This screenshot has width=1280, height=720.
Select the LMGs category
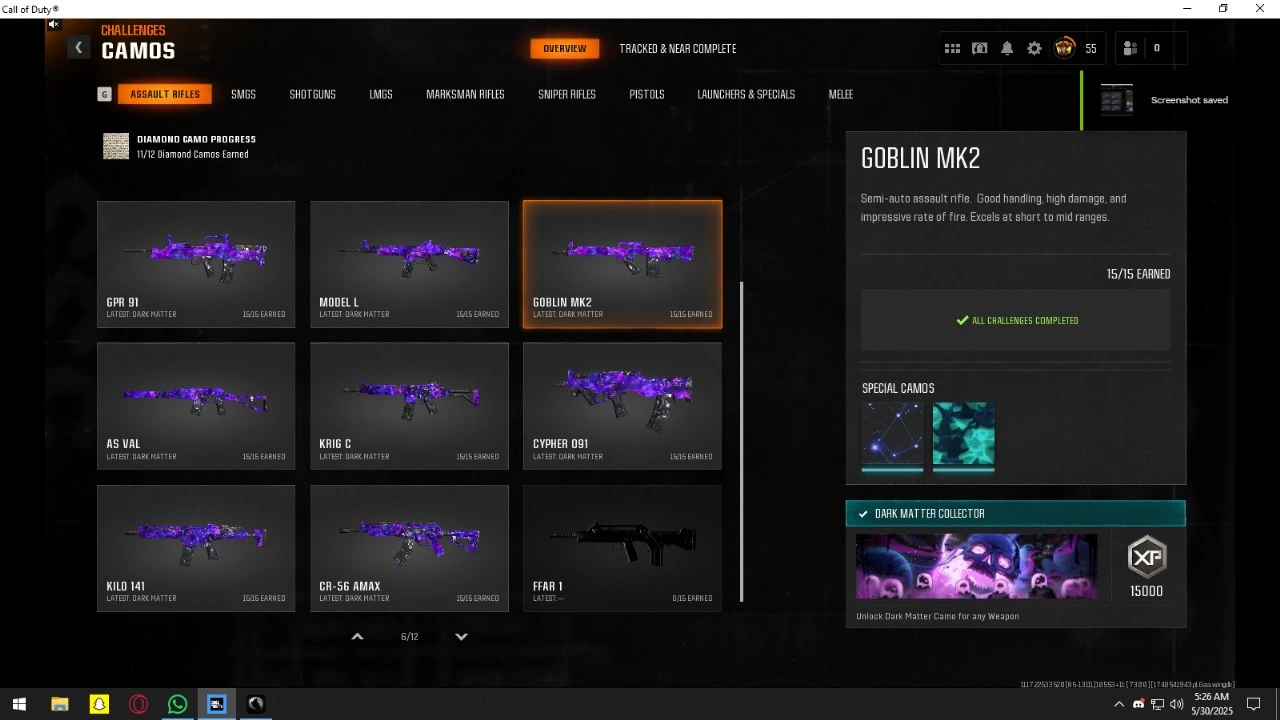point(381,94)
